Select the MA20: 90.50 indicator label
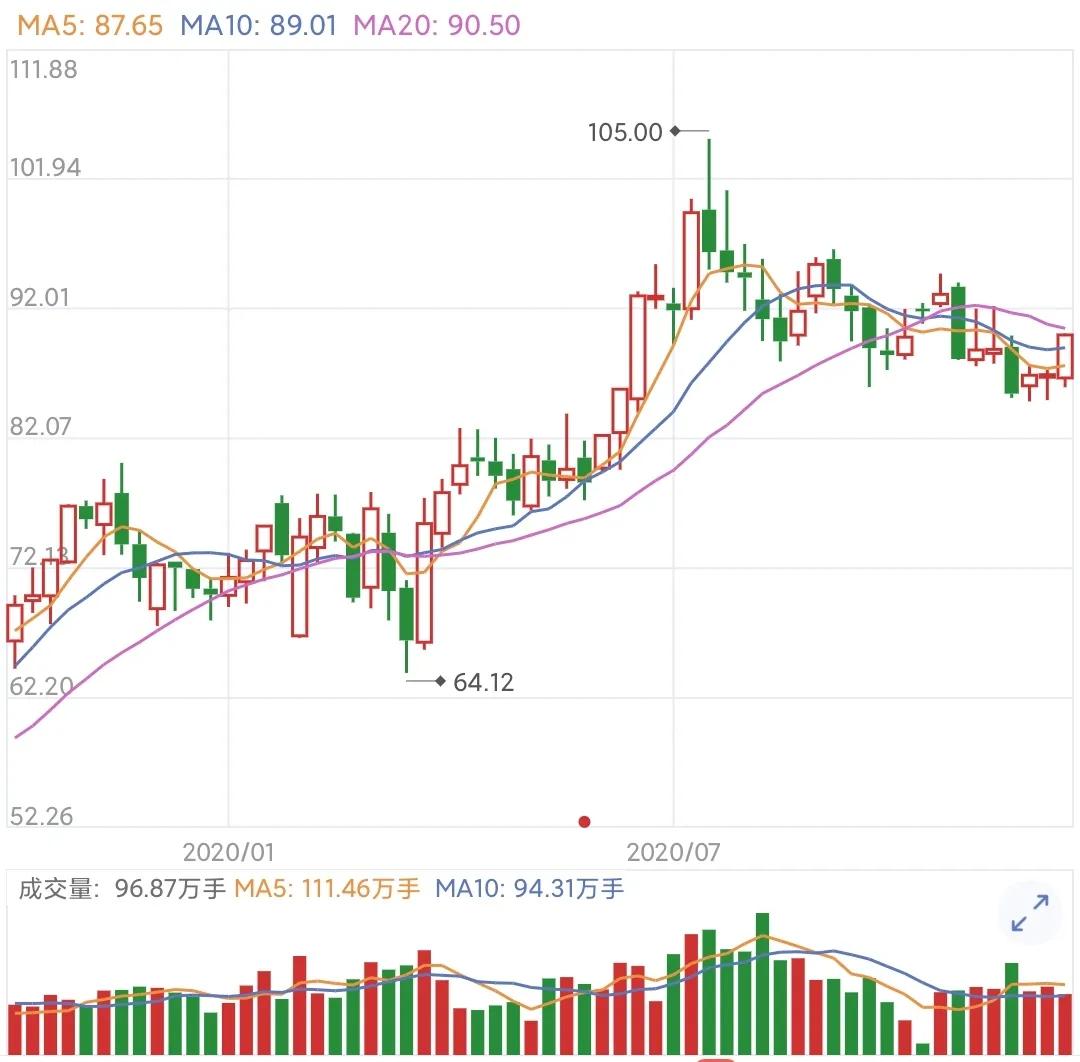This screenshot has width=1080, height=1062. pyautogui.click(x=437, y=25)
